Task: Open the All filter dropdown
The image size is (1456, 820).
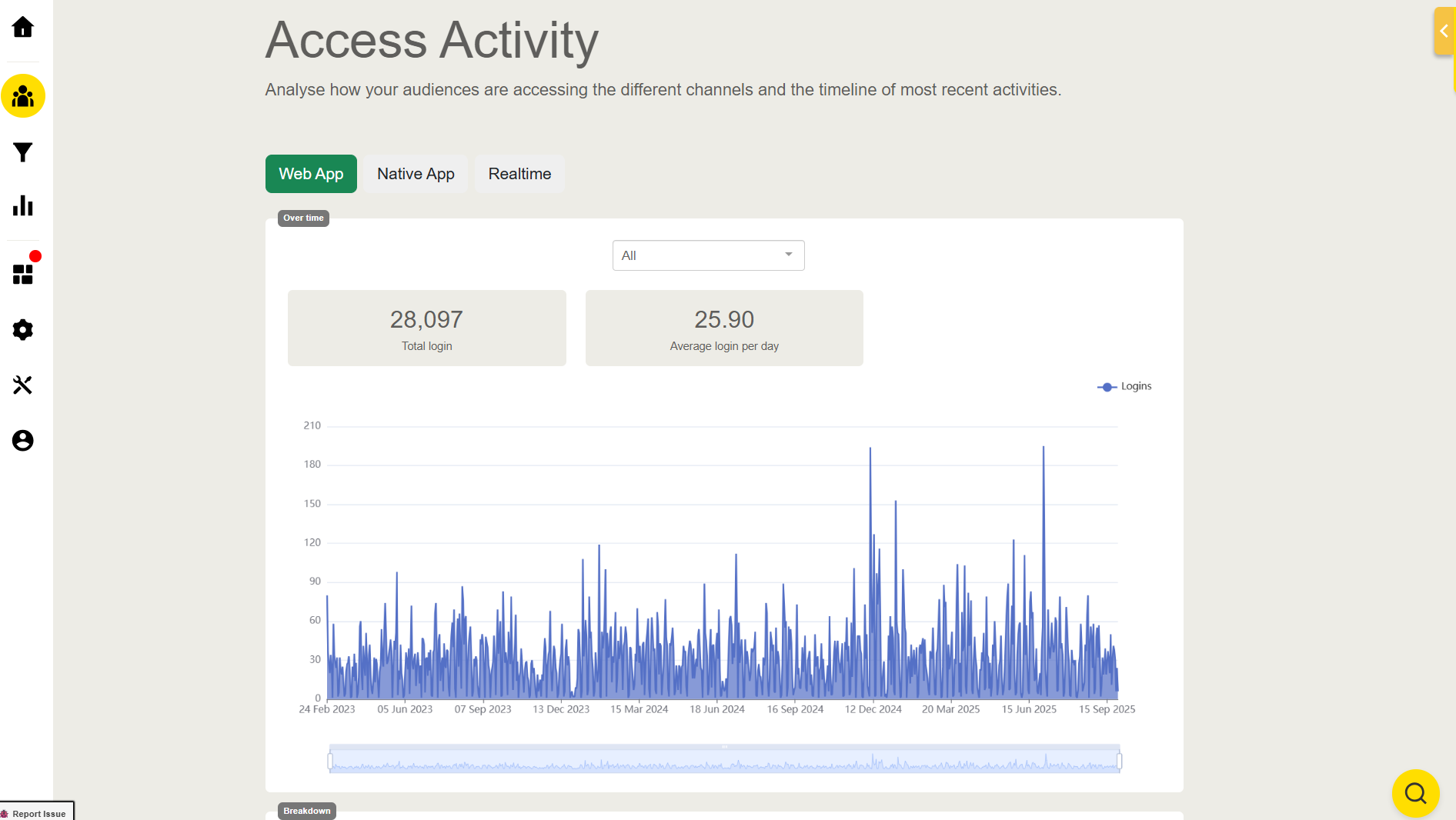Action: [x=708, y=255]
